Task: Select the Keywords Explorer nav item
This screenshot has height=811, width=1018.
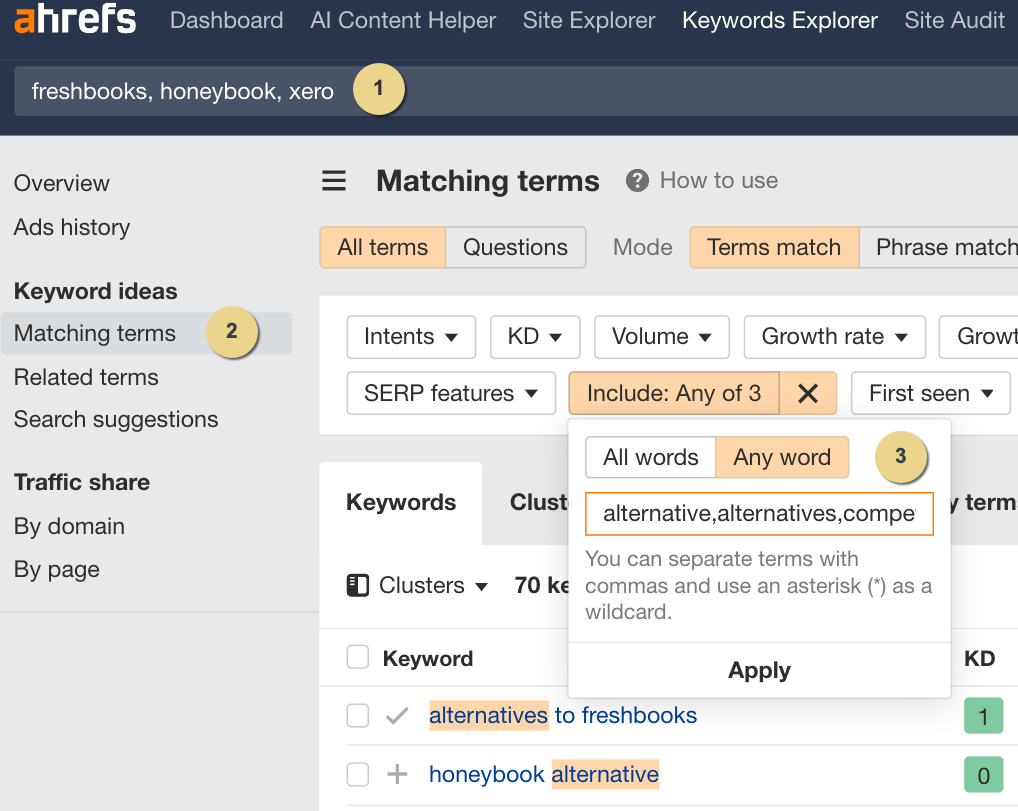Action: point(779,20)
